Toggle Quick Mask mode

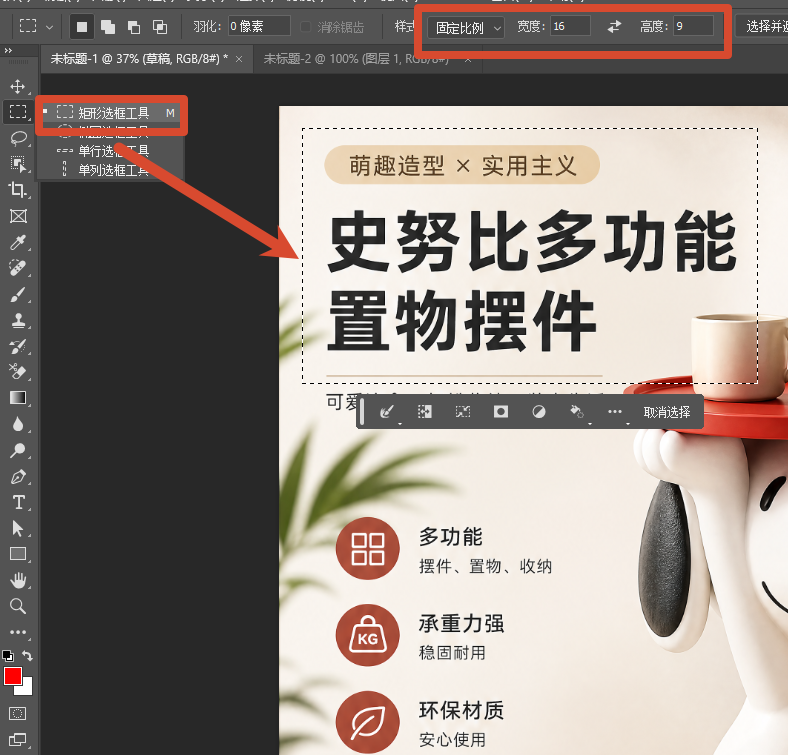(18, 713)
